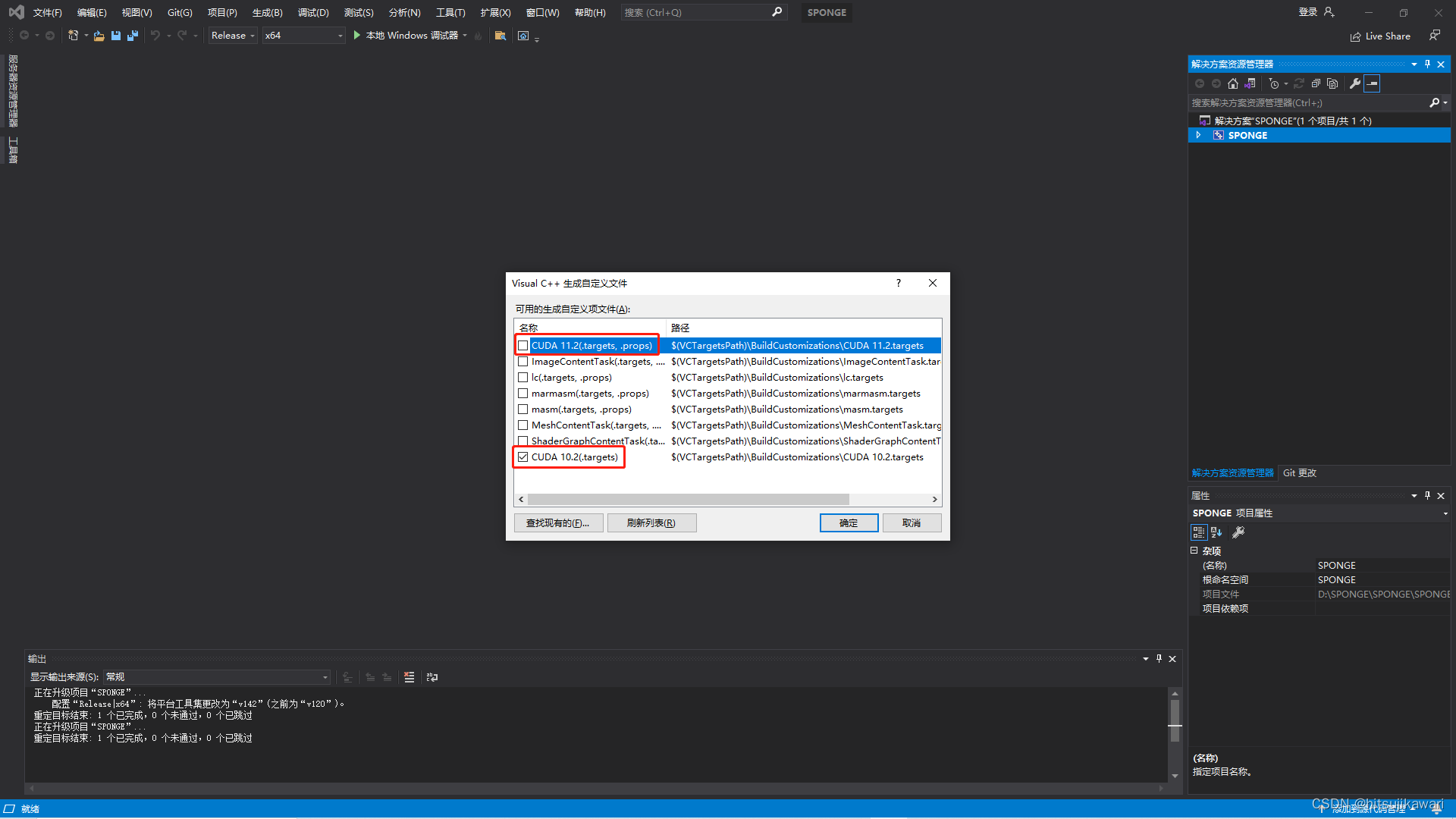Check the marmasm checkbox
1456x819 pixels.
coord(523,394)
